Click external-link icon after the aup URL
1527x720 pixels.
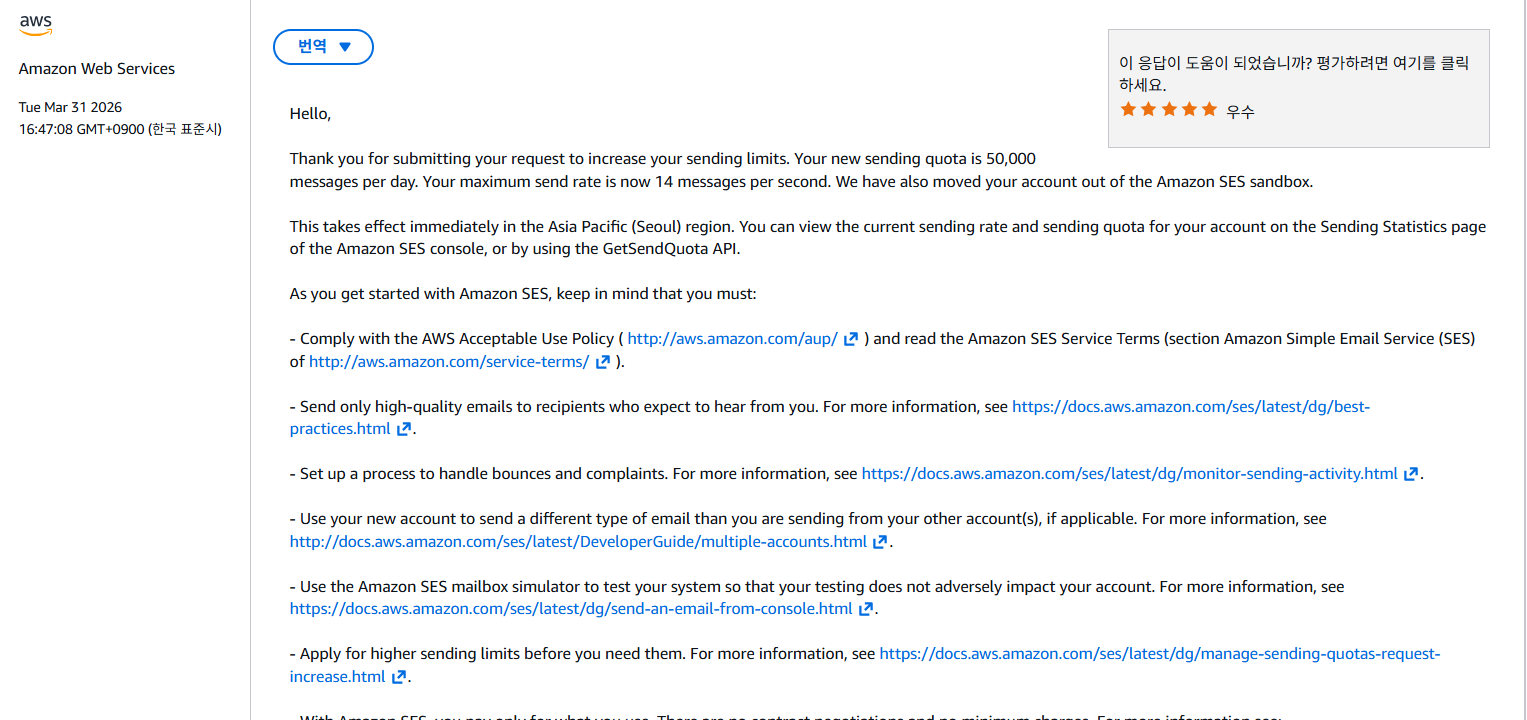click(x=851, y=339)
